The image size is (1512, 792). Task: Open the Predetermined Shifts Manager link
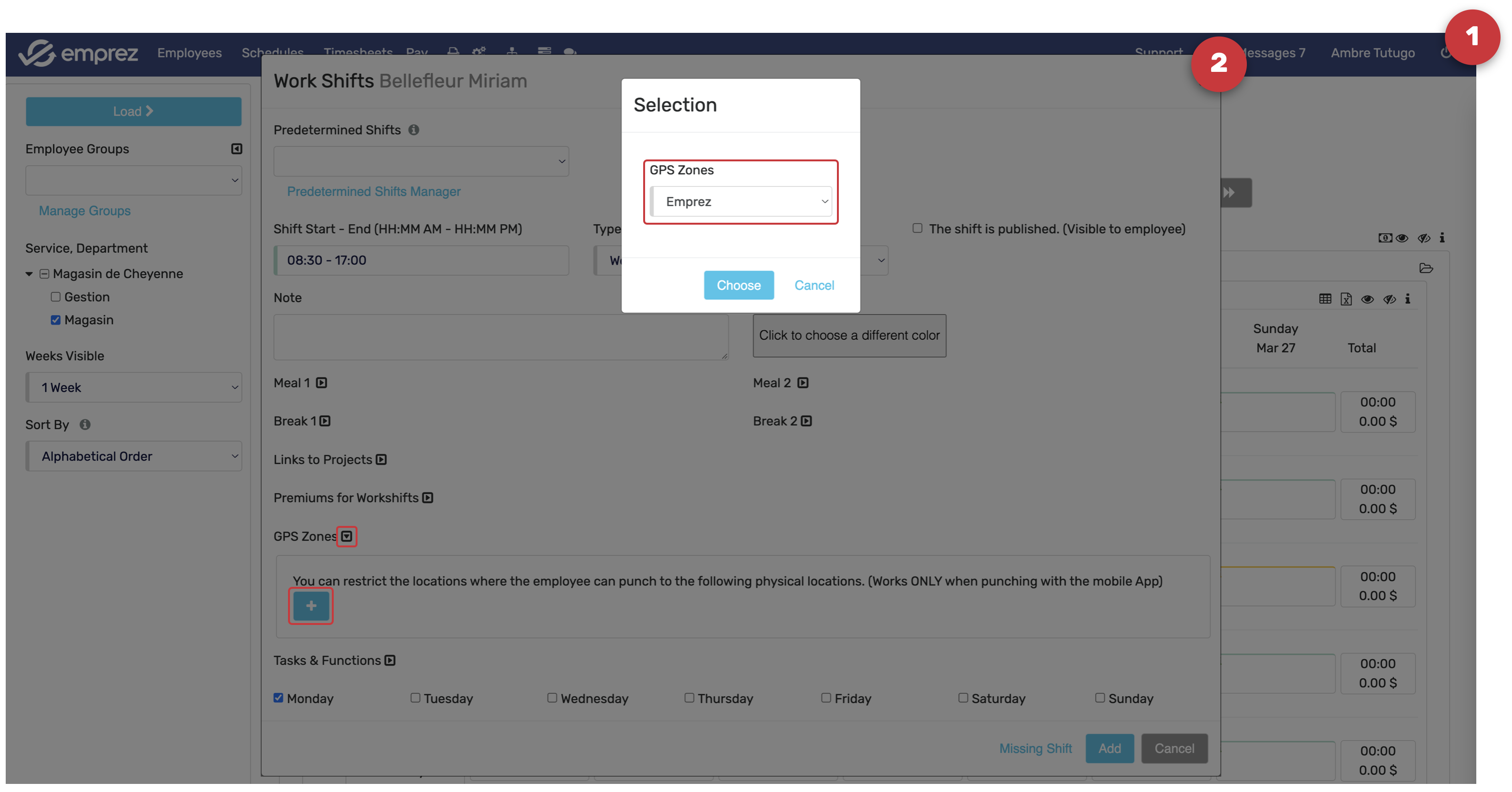373,191
